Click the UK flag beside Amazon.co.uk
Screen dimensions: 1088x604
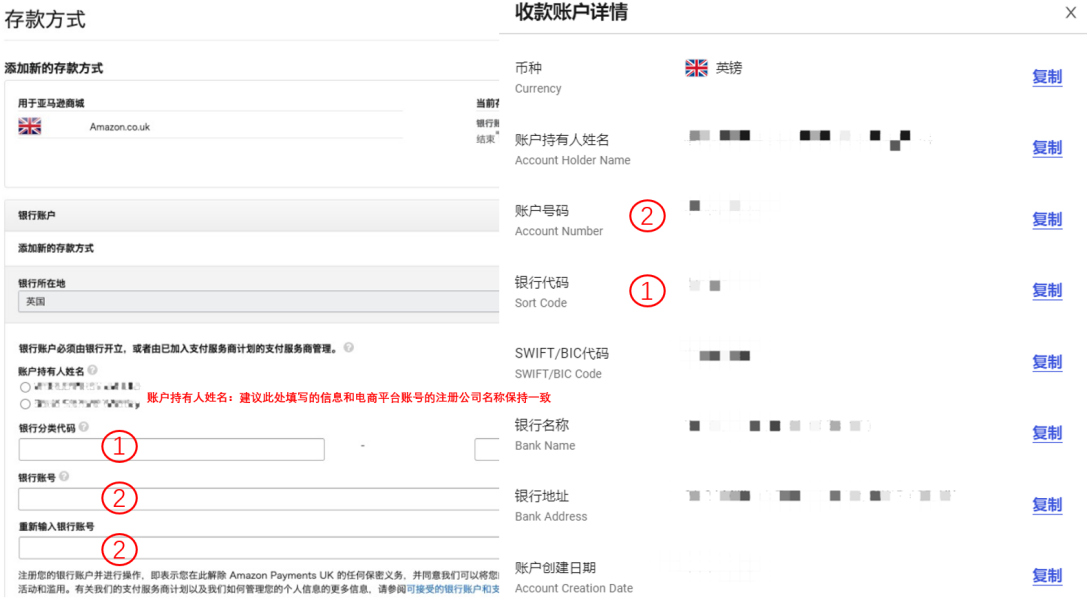[x=30, y=126]
